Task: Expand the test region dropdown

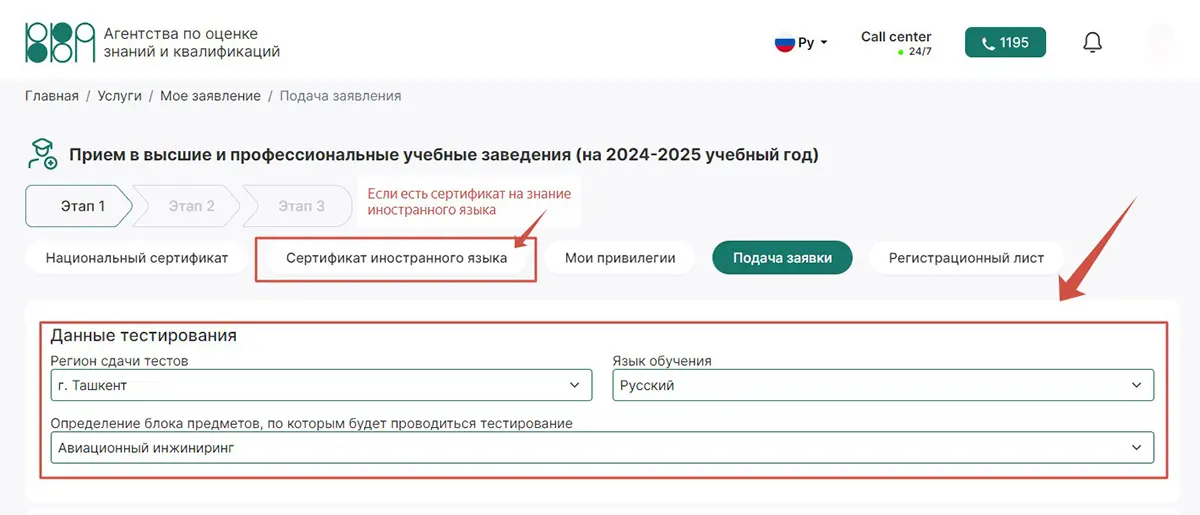Action: point(316,385)
